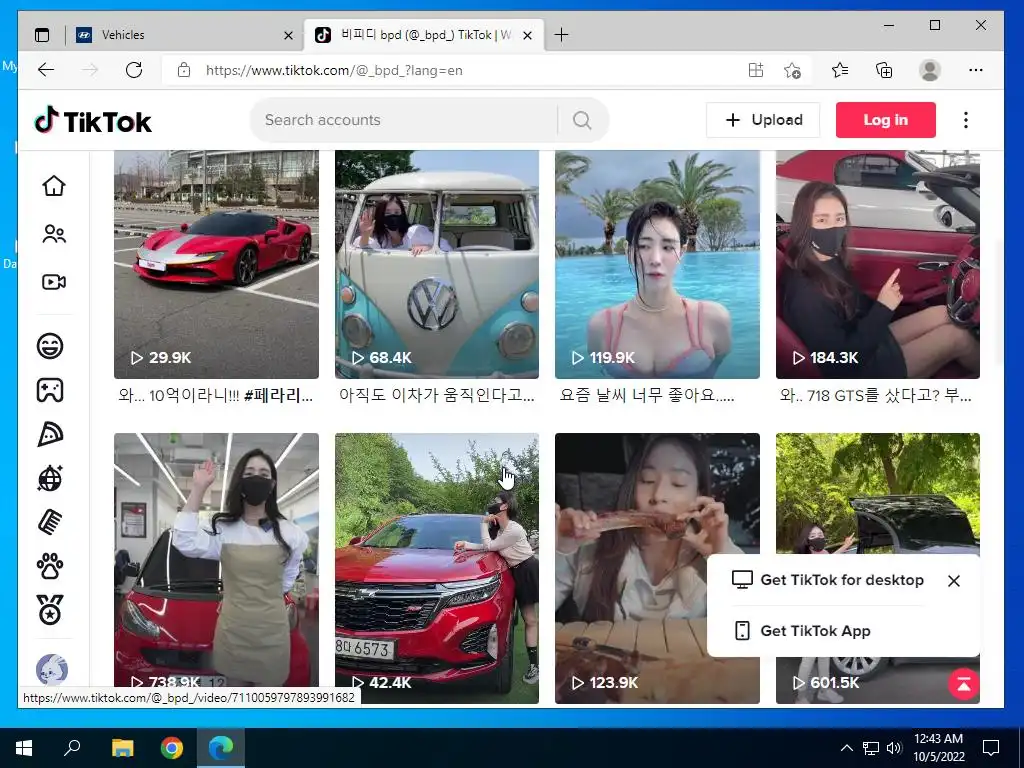The height and width of the screenshot is (768, 1024).
Task: Click the Upload button
Action: (x=763, y=120)
